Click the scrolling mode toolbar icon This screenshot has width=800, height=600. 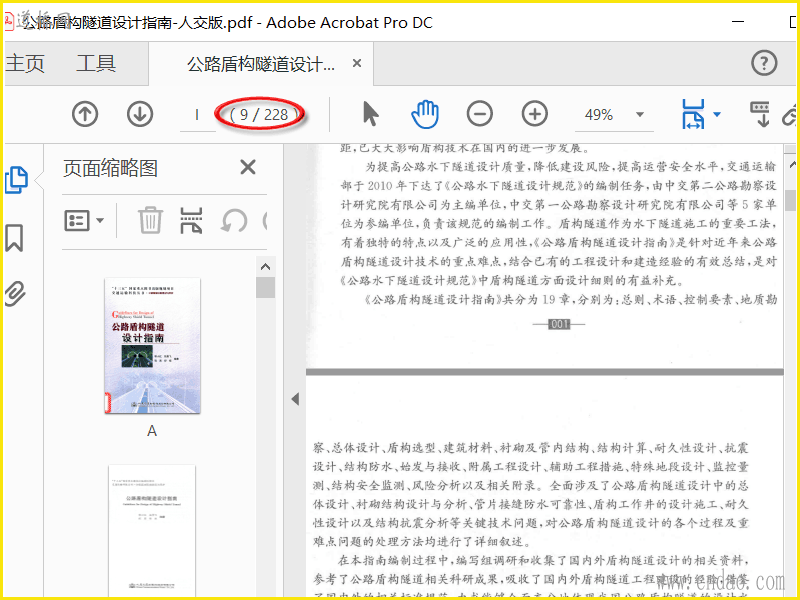(760, 114)
